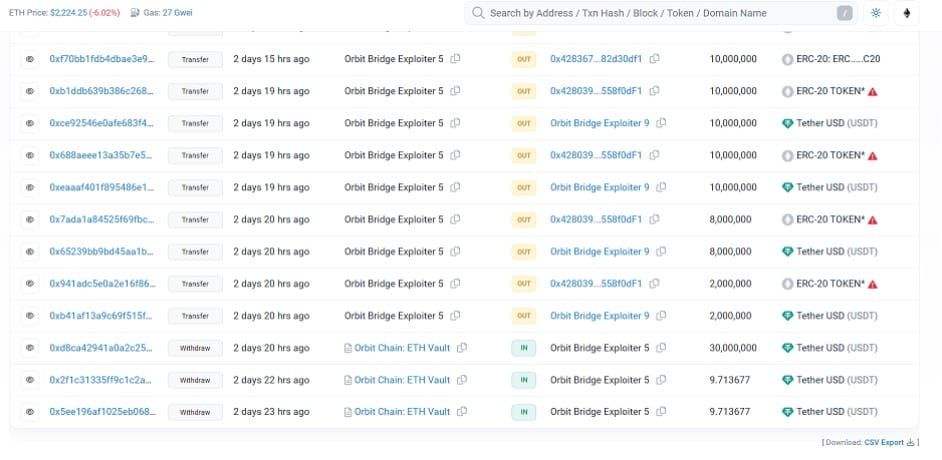Copy Orbit Bridge Exploiter 5 recipient in 0x5ee196af row

(x=661, y=411)
